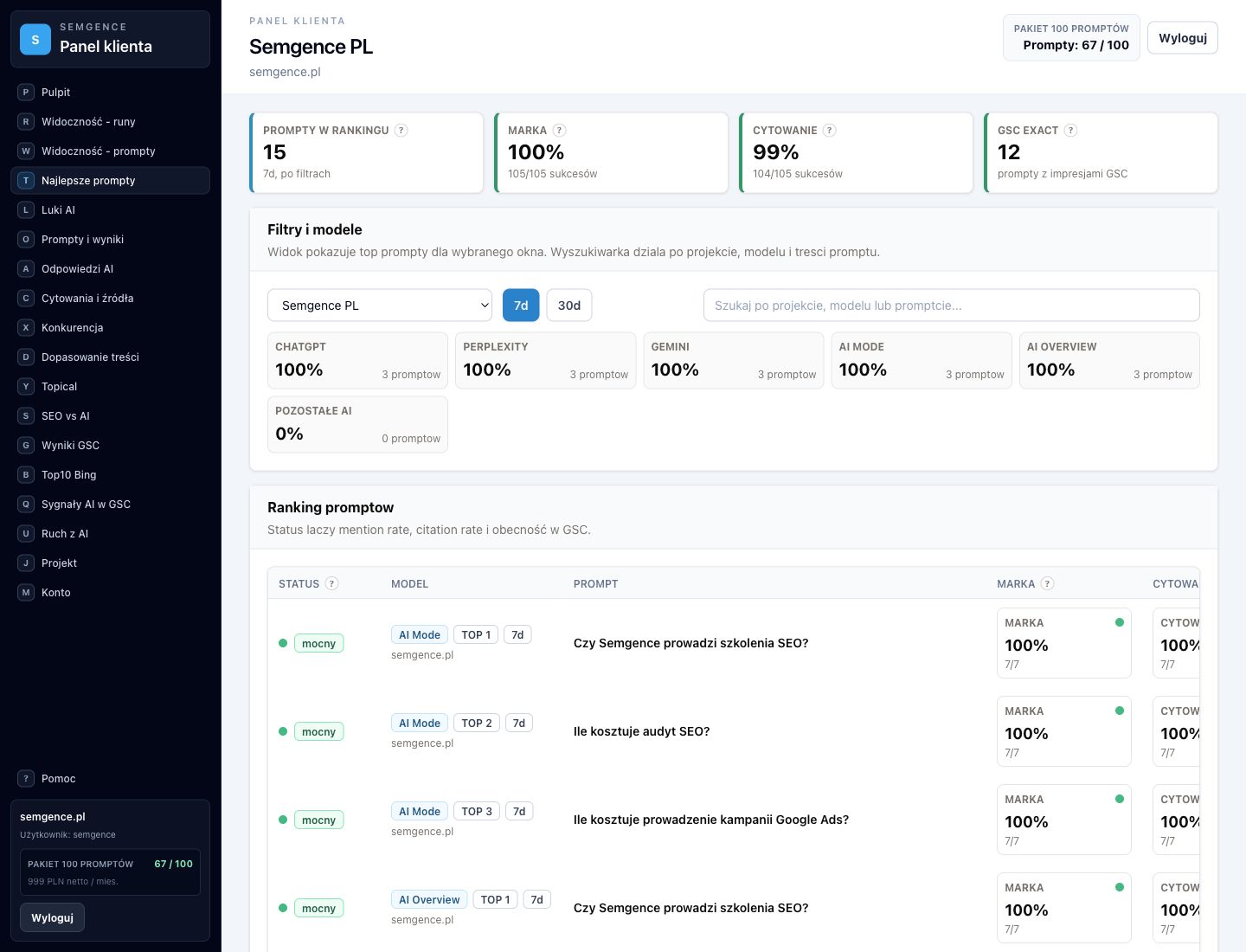Screen dimensions: 1246x952
Task: Click the Pakiet 100 promptów counter in header
Action: coord(1071,38)
